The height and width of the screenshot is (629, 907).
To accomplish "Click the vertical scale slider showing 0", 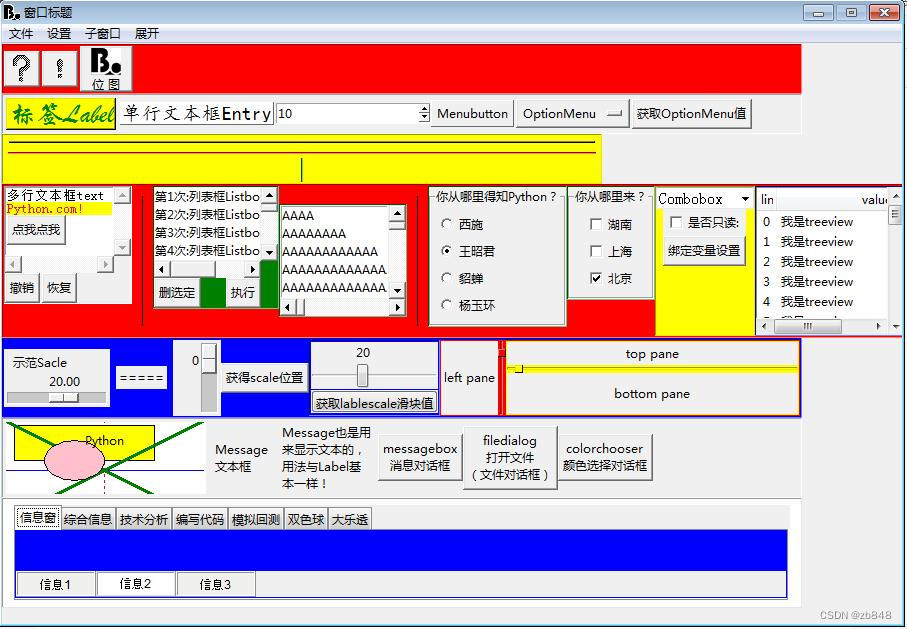I will point(209,359).
